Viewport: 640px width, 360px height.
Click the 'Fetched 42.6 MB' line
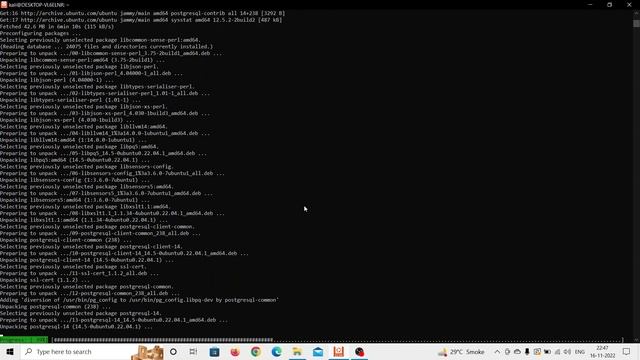57,27
